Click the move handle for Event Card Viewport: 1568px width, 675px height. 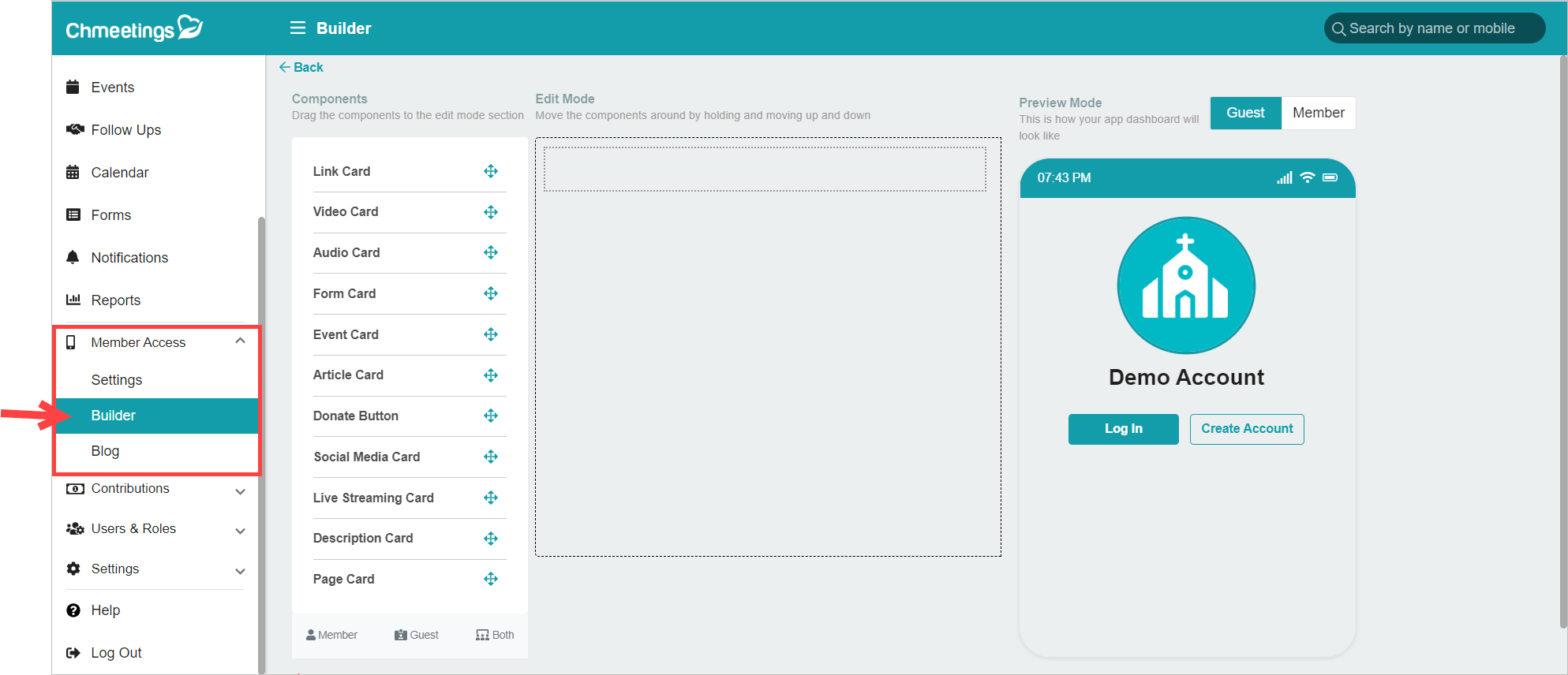point(491,334)
